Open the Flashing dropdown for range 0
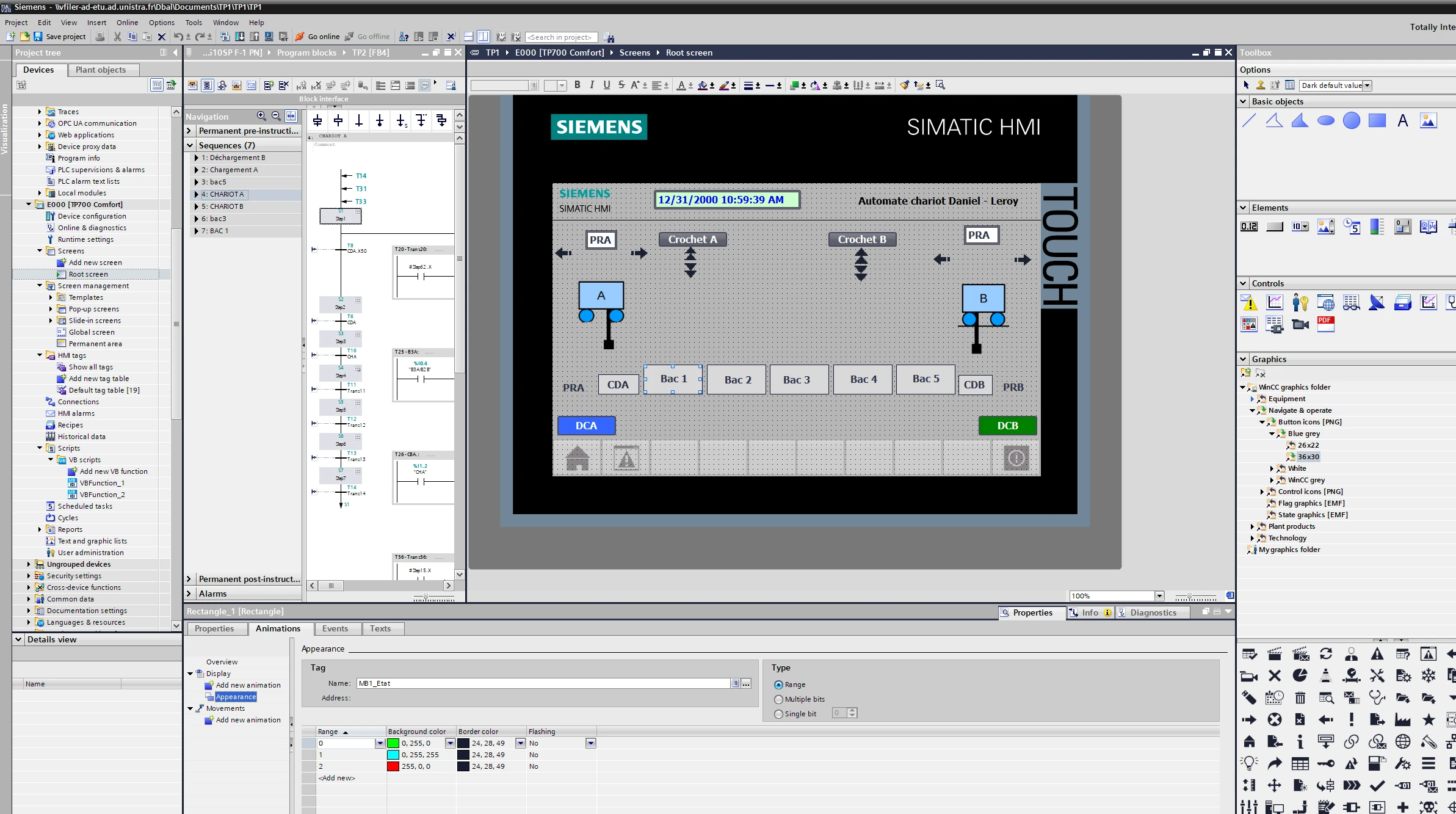The width and height of the screenshot is (1456, 814). click(x=590, y=743)
